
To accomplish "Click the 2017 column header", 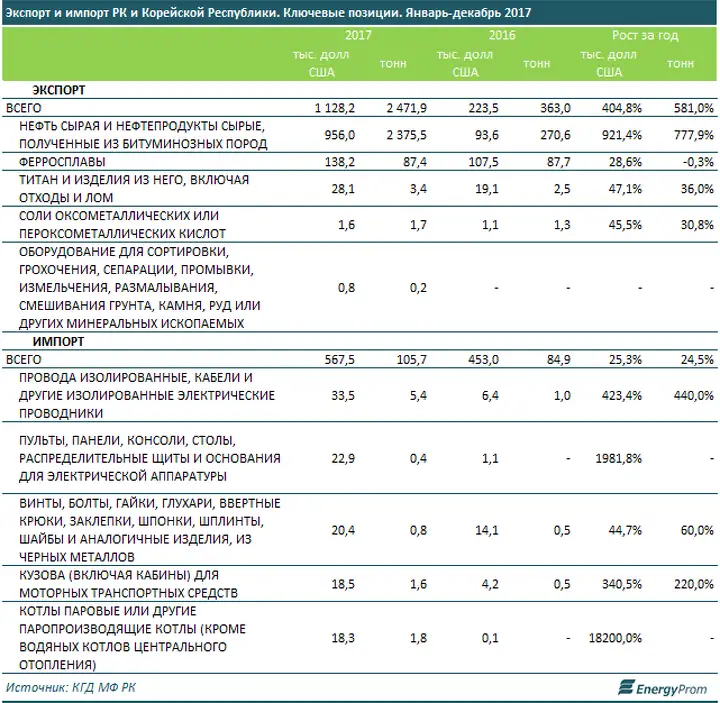I will click(x=358, y=35).
